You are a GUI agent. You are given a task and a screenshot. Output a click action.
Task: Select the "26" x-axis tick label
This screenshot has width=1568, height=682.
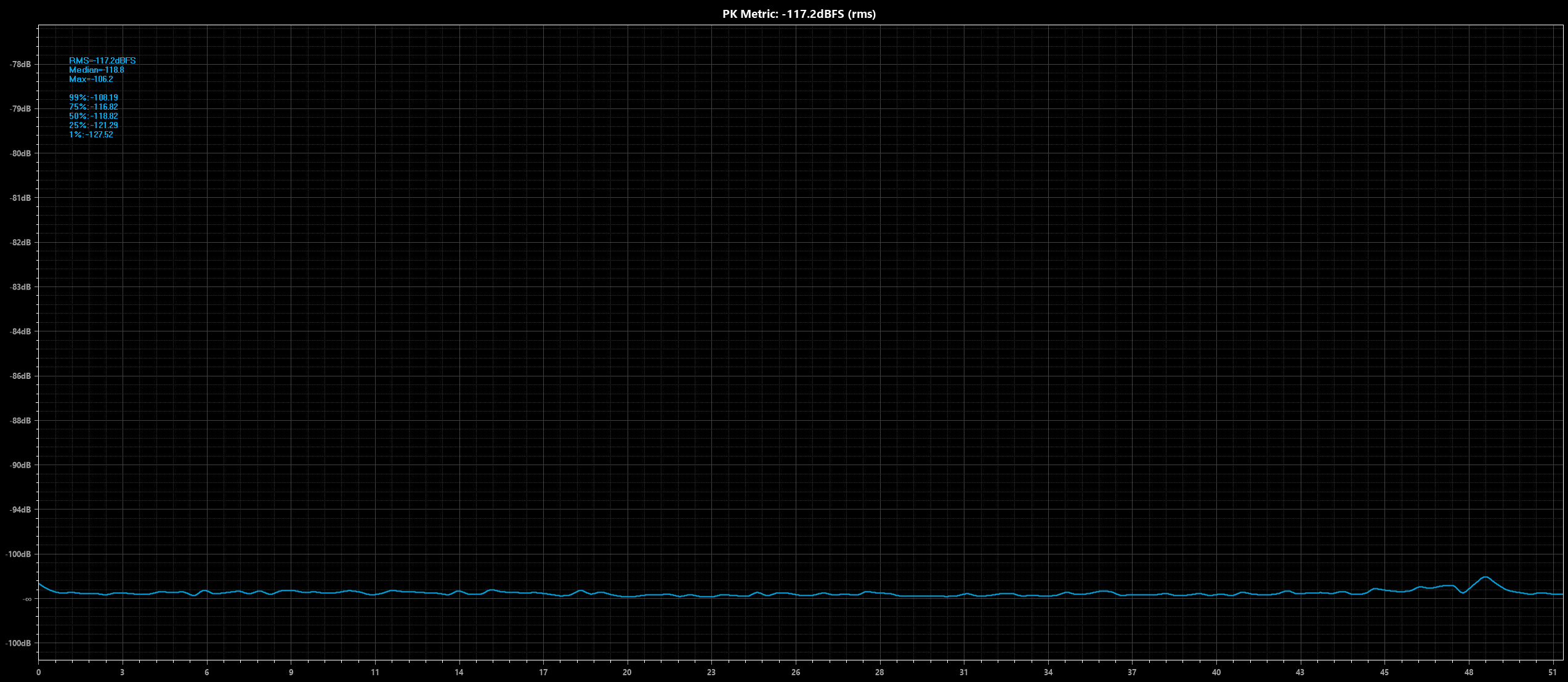click(x=796, y=672)
